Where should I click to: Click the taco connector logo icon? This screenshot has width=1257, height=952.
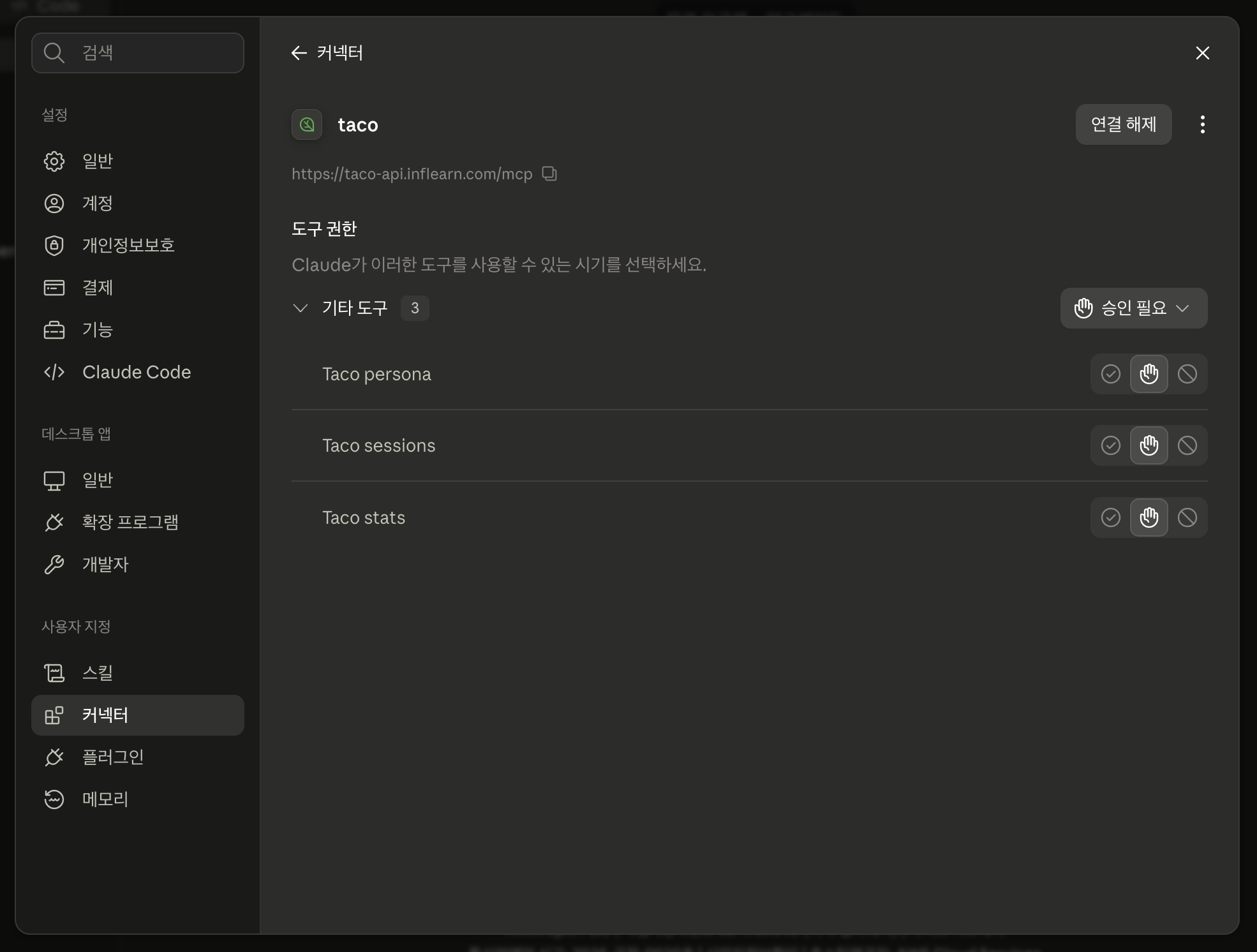(x=307, y=124)
